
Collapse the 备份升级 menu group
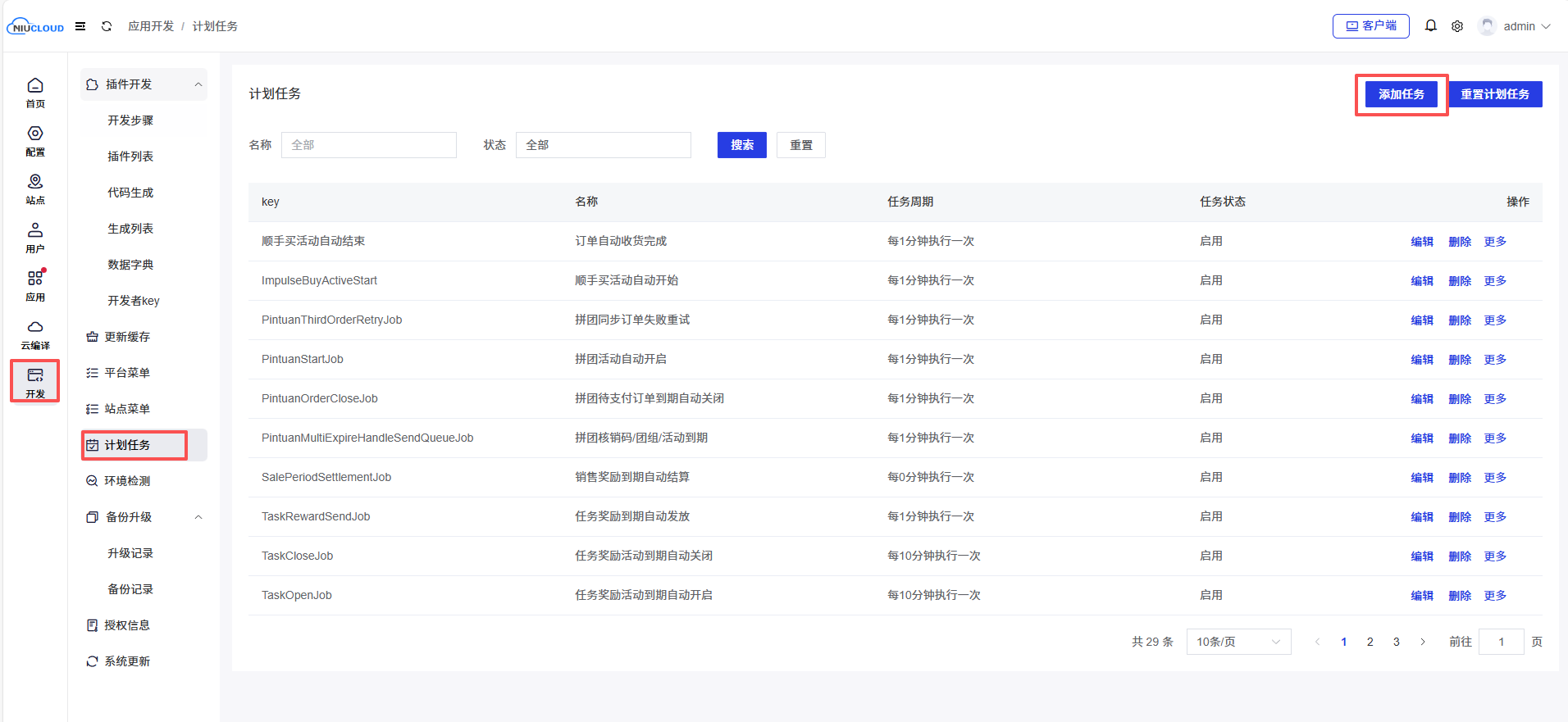pyautogui.click(x=198, y=517)
